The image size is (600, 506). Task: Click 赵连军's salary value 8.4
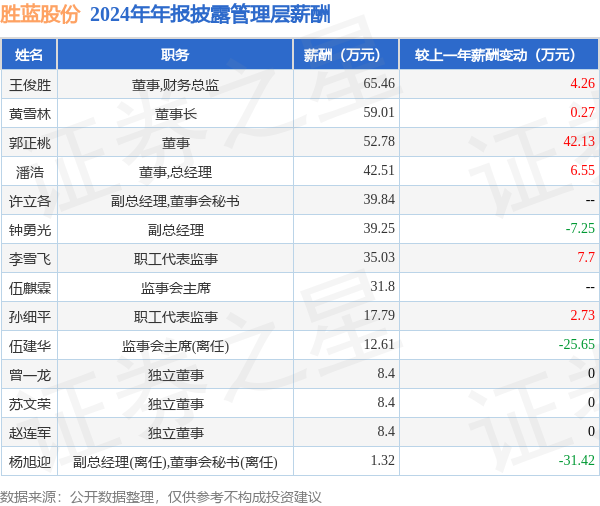coord(386,431)
